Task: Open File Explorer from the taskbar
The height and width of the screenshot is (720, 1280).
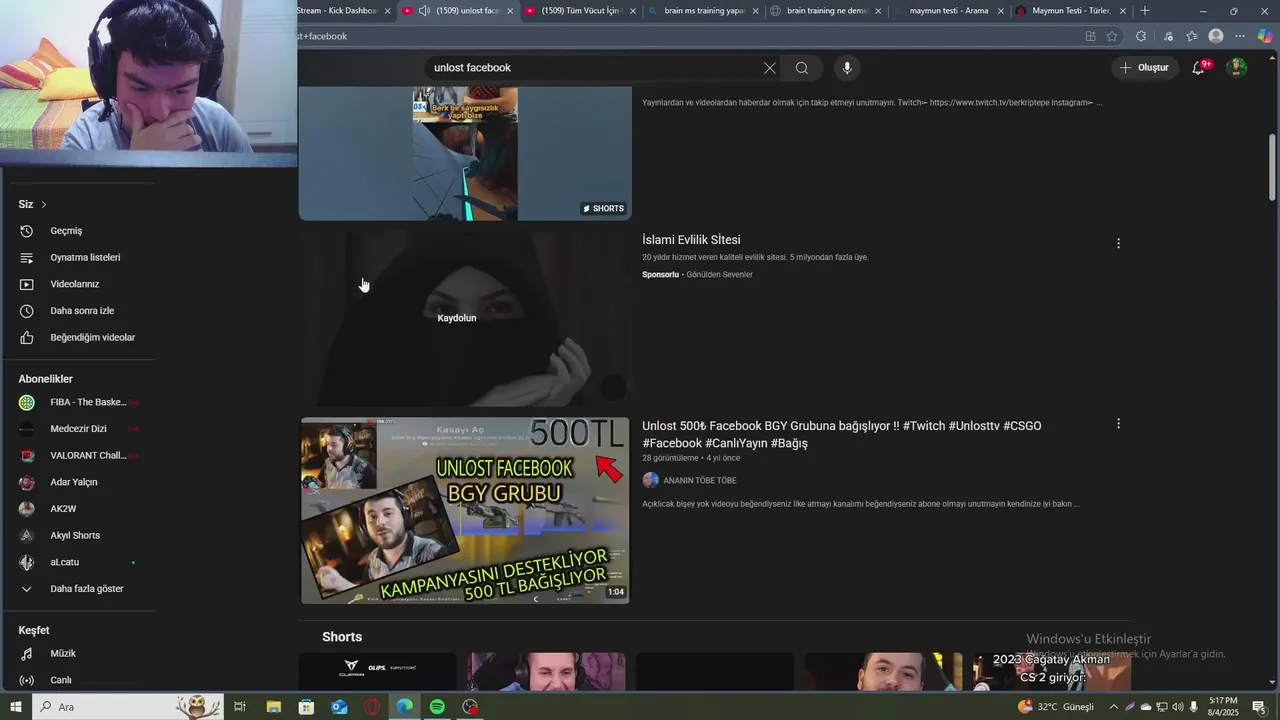Action: [x=273, y=707]
